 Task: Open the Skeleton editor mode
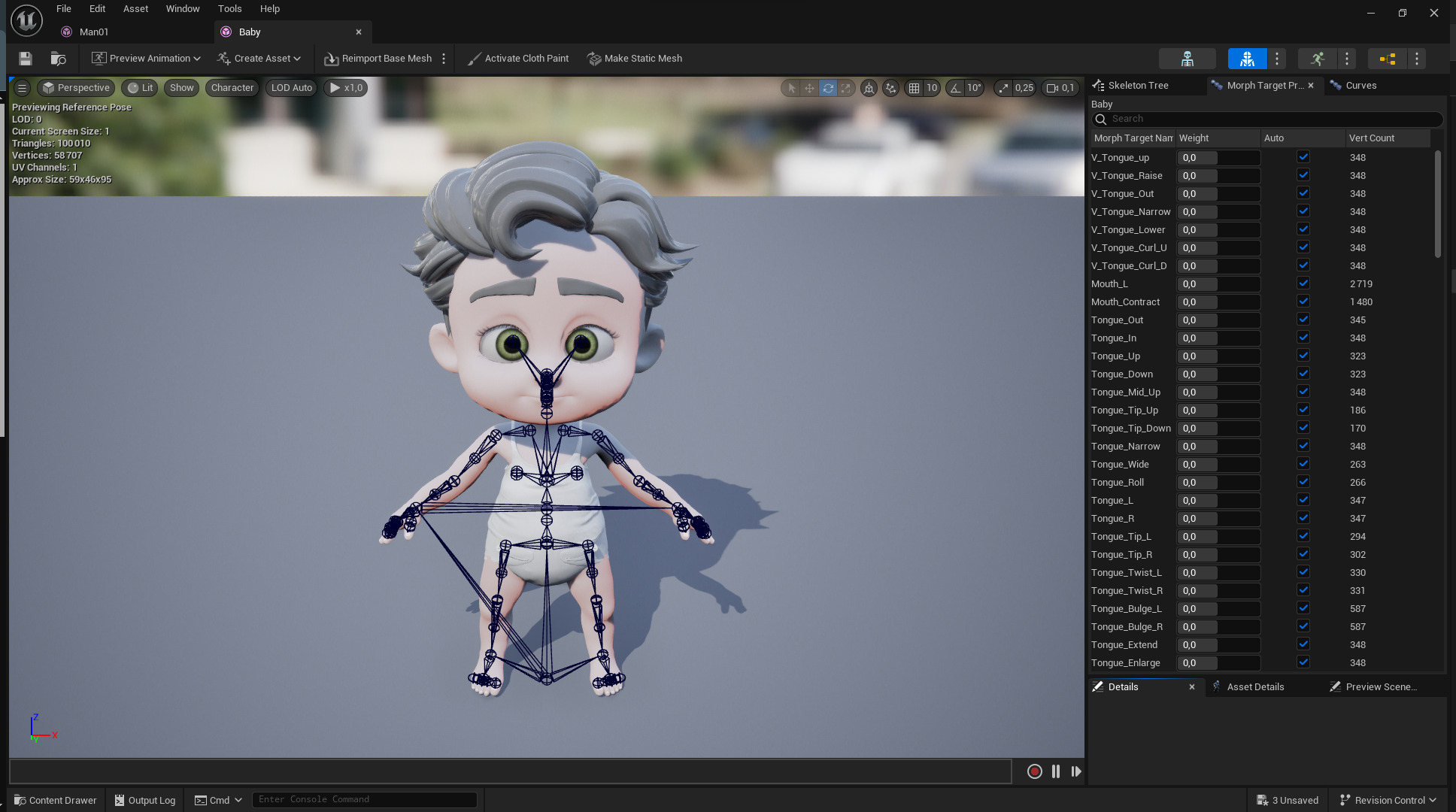1188,59
